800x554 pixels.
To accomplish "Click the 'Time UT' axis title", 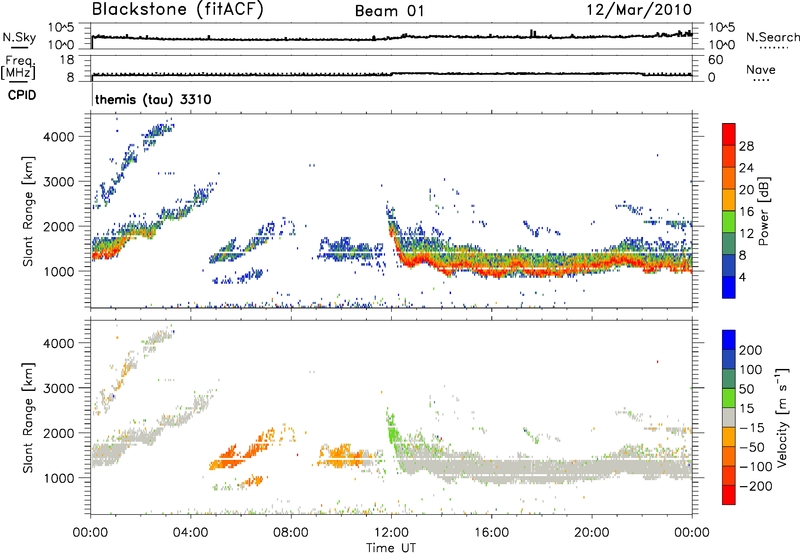I will pyautogui.click(x=391, y=547).
